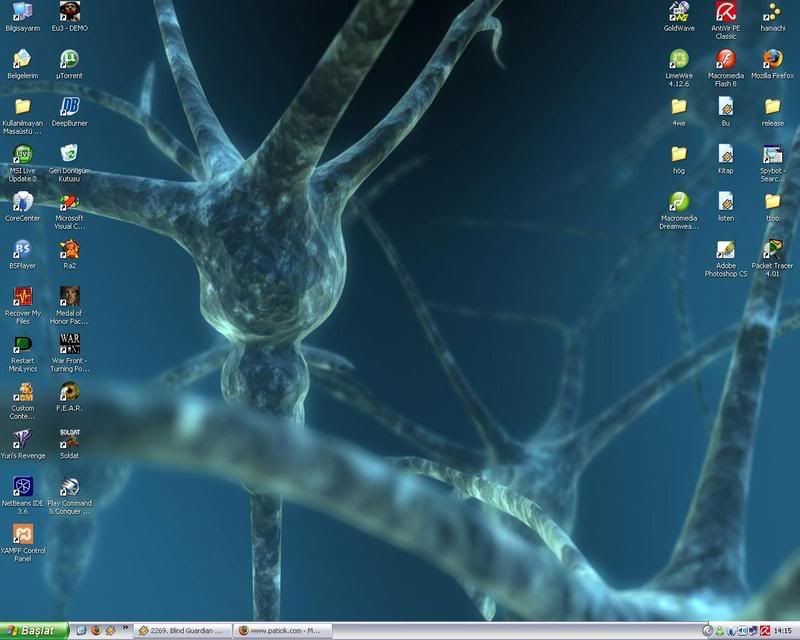Click the AntiVir tray icon
The width and height of the screenshot is (800, 640).
pyautogui.click(x=765, y=631)
